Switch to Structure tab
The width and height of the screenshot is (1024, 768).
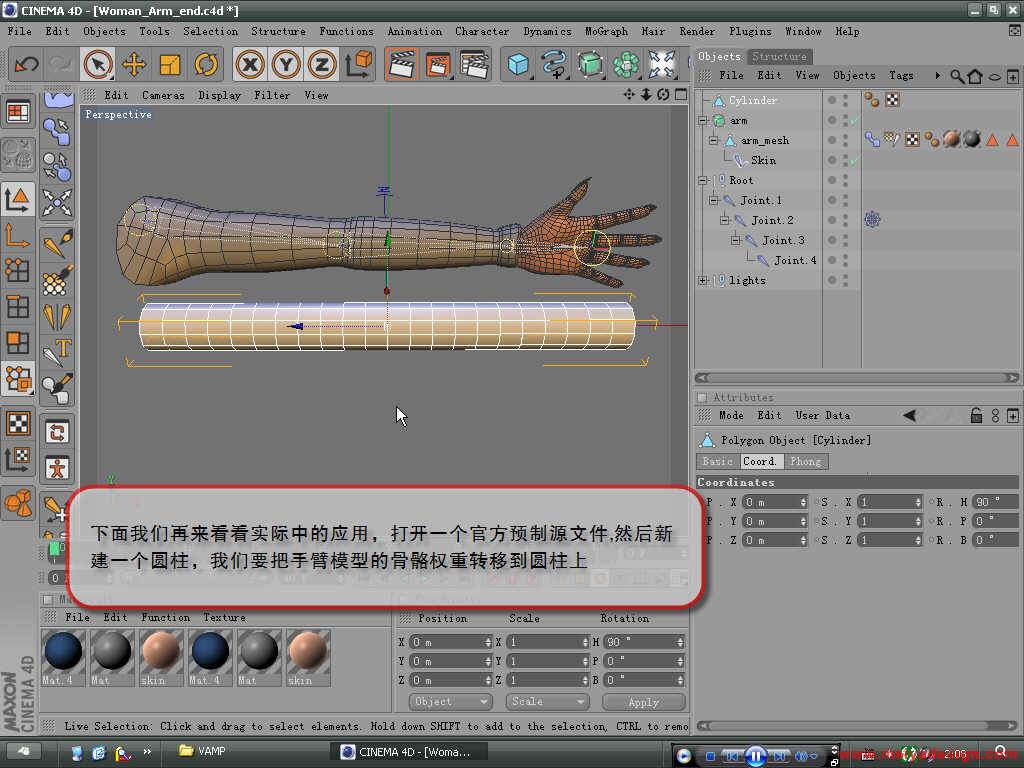click(779, 57)
